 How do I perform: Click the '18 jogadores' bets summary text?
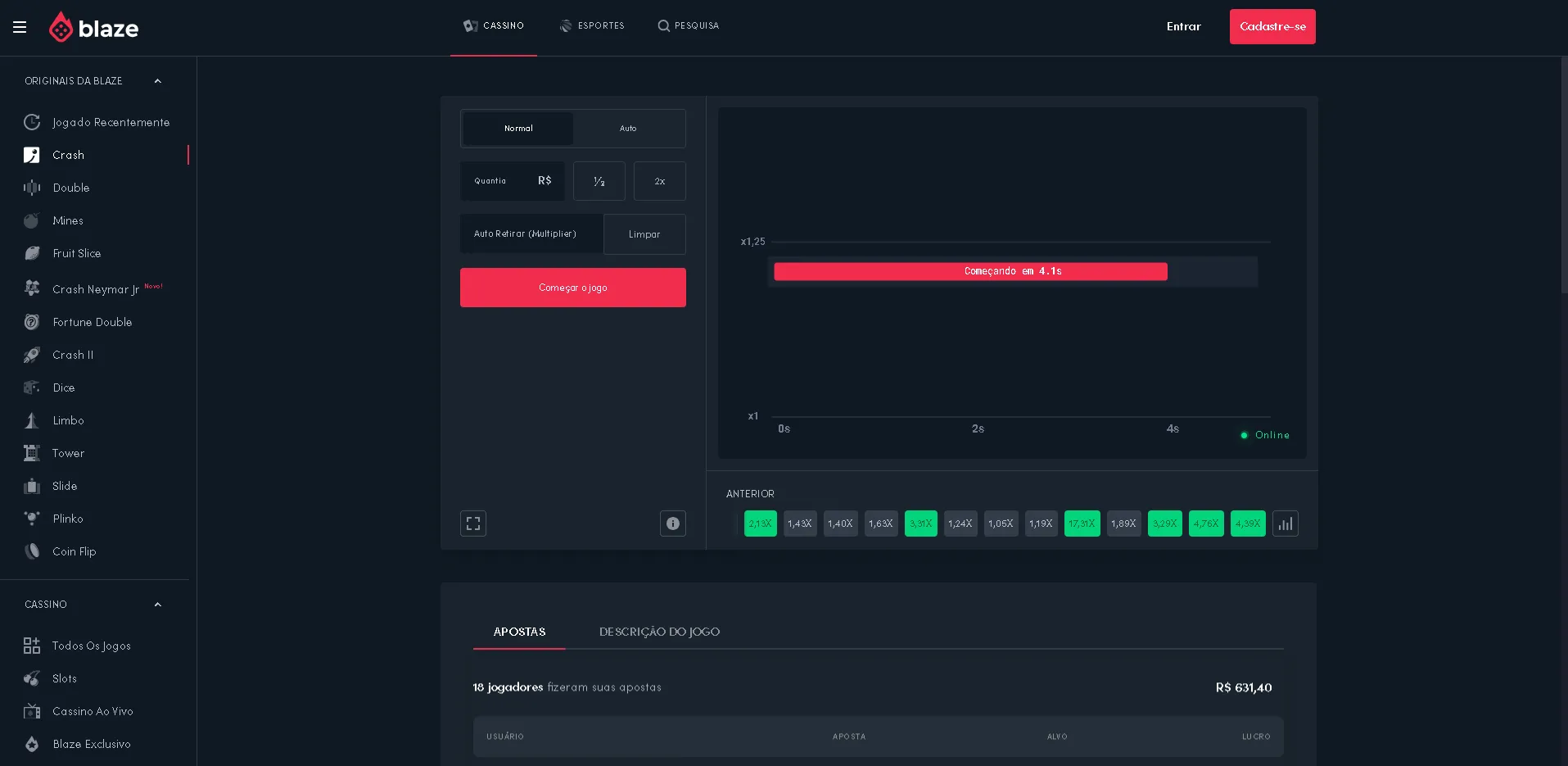point(567,687)
